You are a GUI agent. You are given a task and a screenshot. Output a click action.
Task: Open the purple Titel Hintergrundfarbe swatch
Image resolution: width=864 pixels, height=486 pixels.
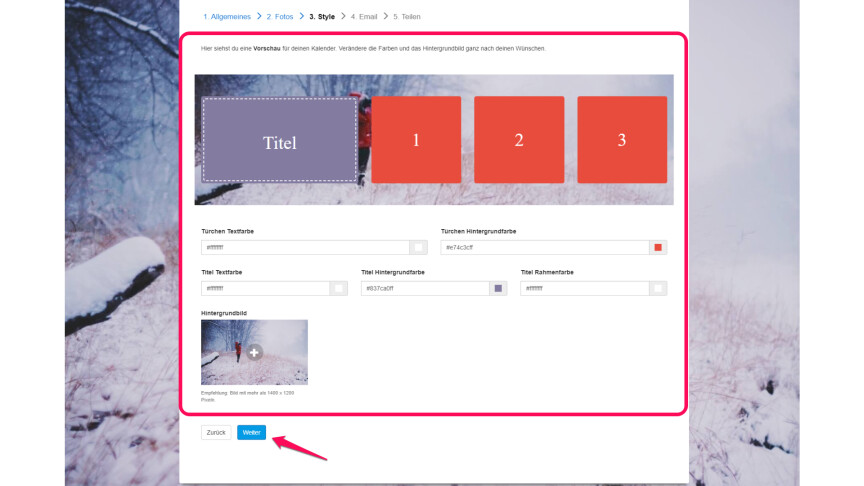[498, 288]
